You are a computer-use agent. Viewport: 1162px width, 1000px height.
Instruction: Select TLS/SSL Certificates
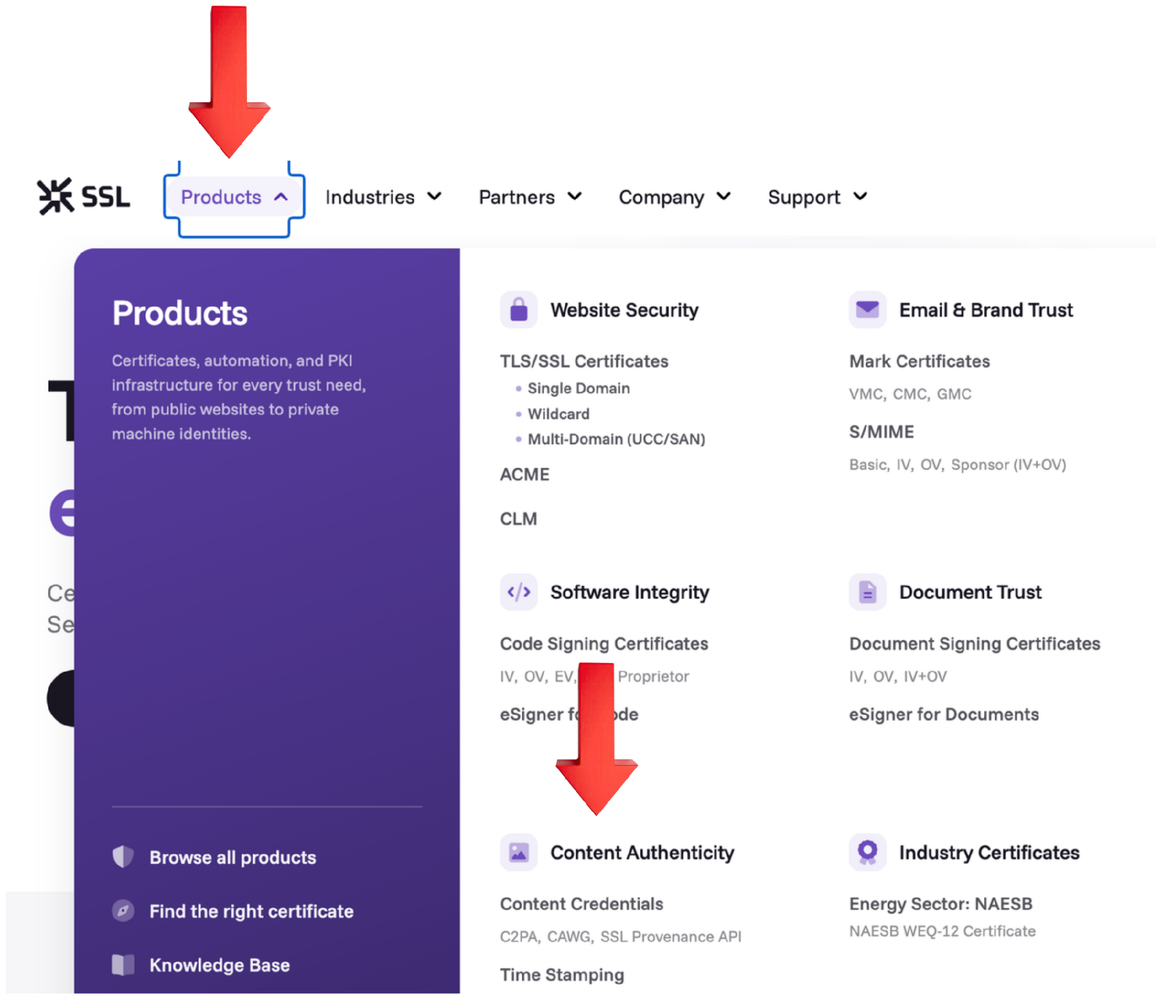point(584,361)
